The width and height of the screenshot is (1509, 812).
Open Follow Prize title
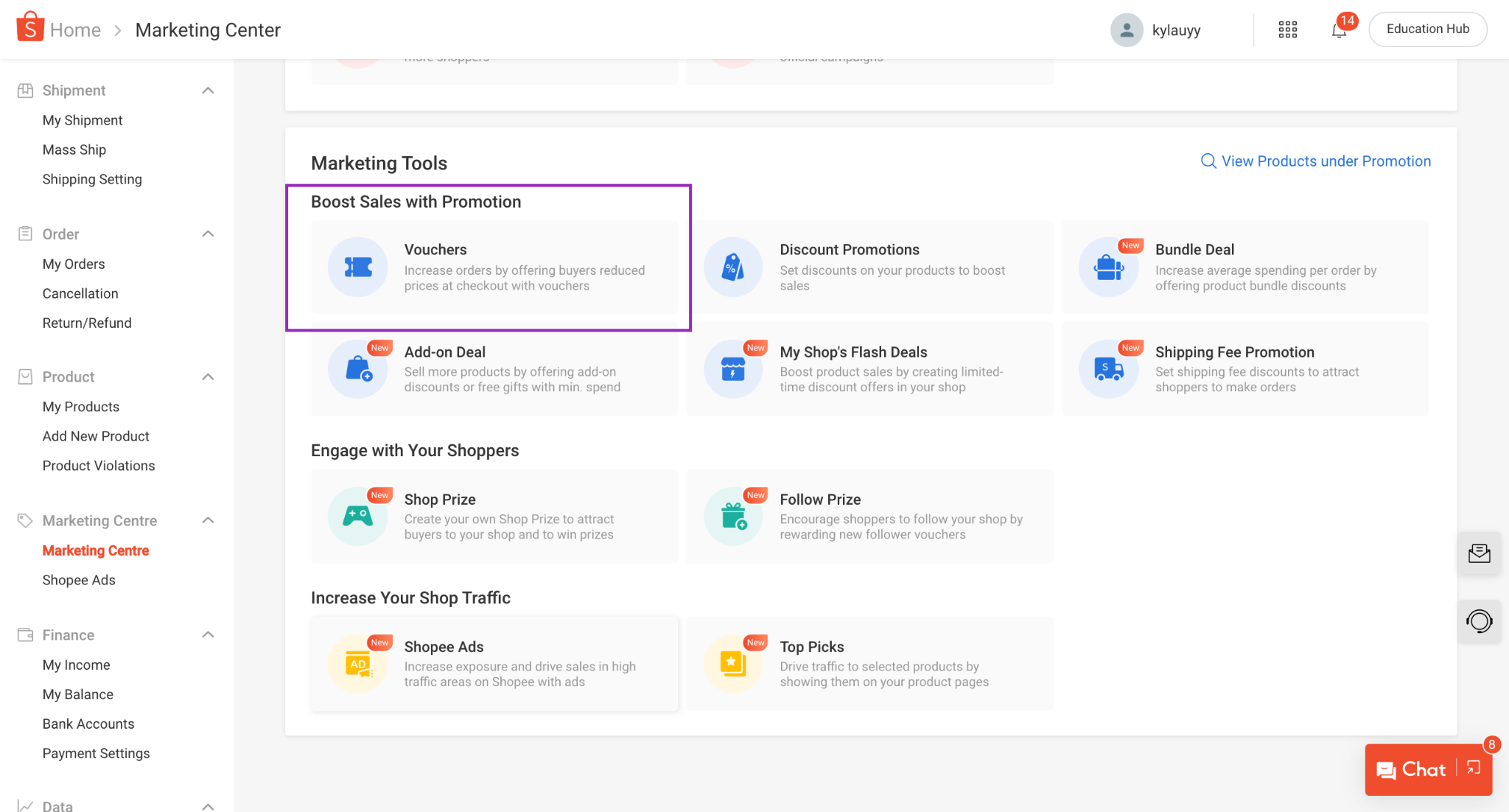820,499
